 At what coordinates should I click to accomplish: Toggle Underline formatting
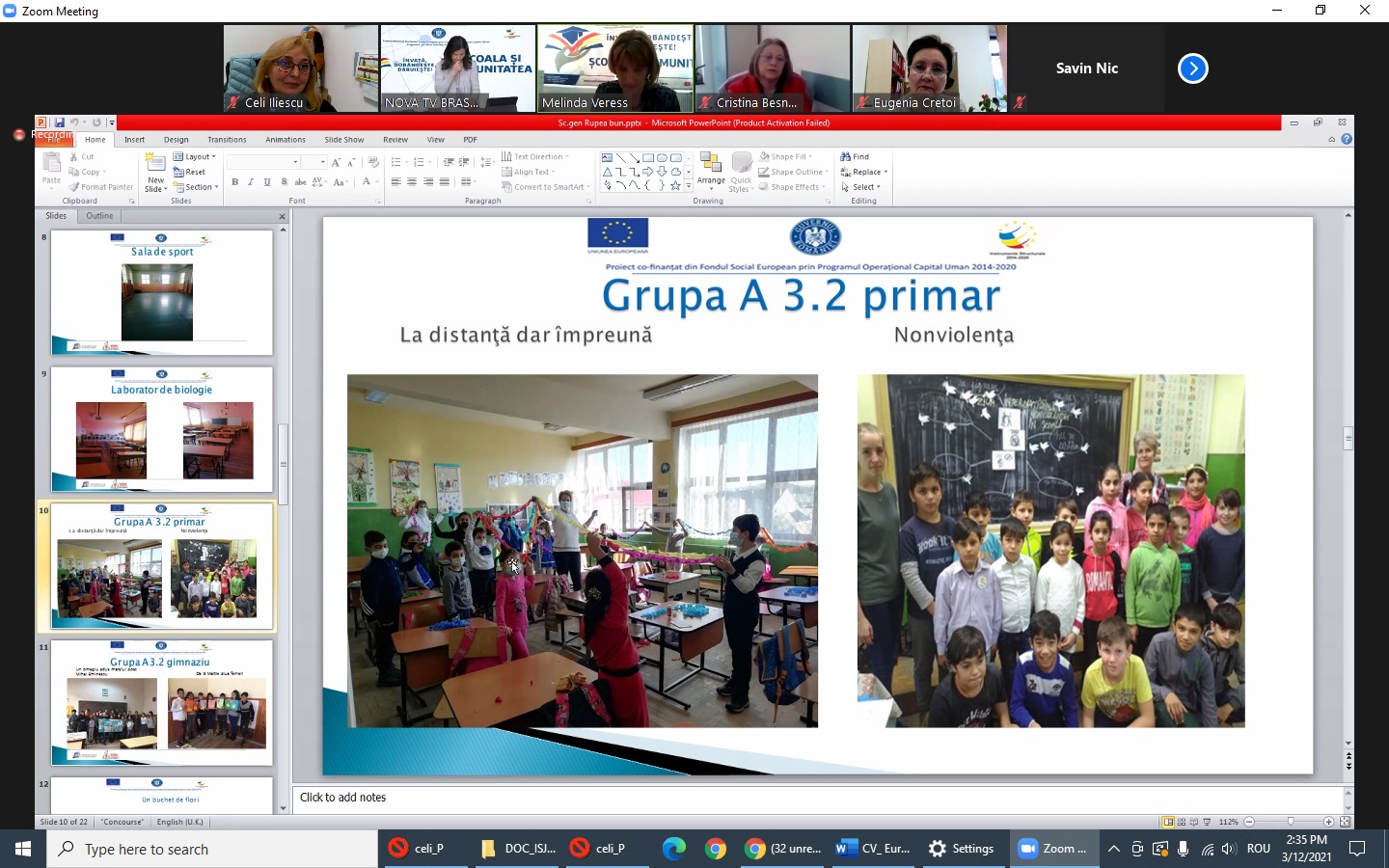[x=267, y=181]
